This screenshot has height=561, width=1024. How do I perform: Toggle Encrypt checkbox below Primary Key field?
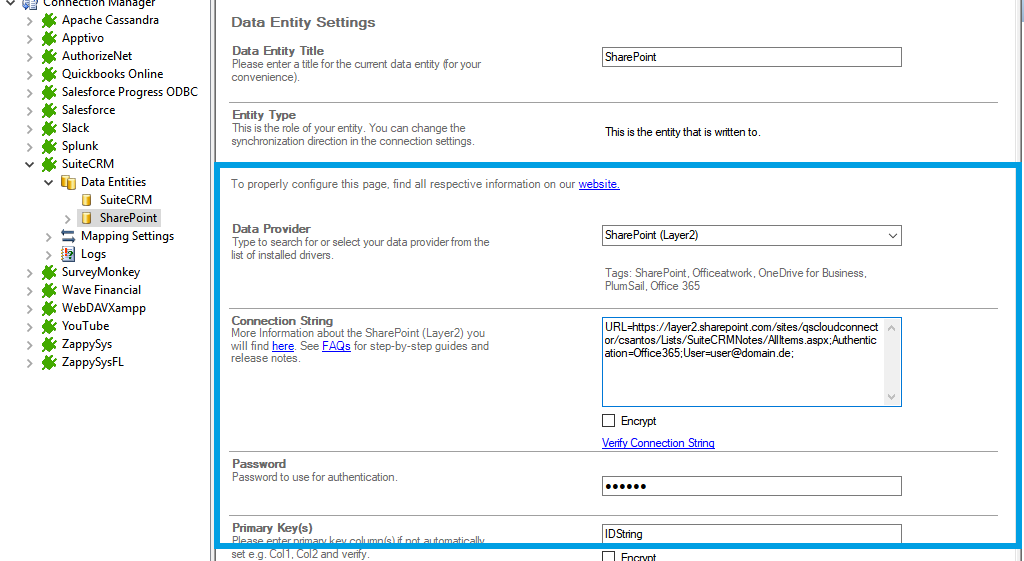tap(609, 556)
